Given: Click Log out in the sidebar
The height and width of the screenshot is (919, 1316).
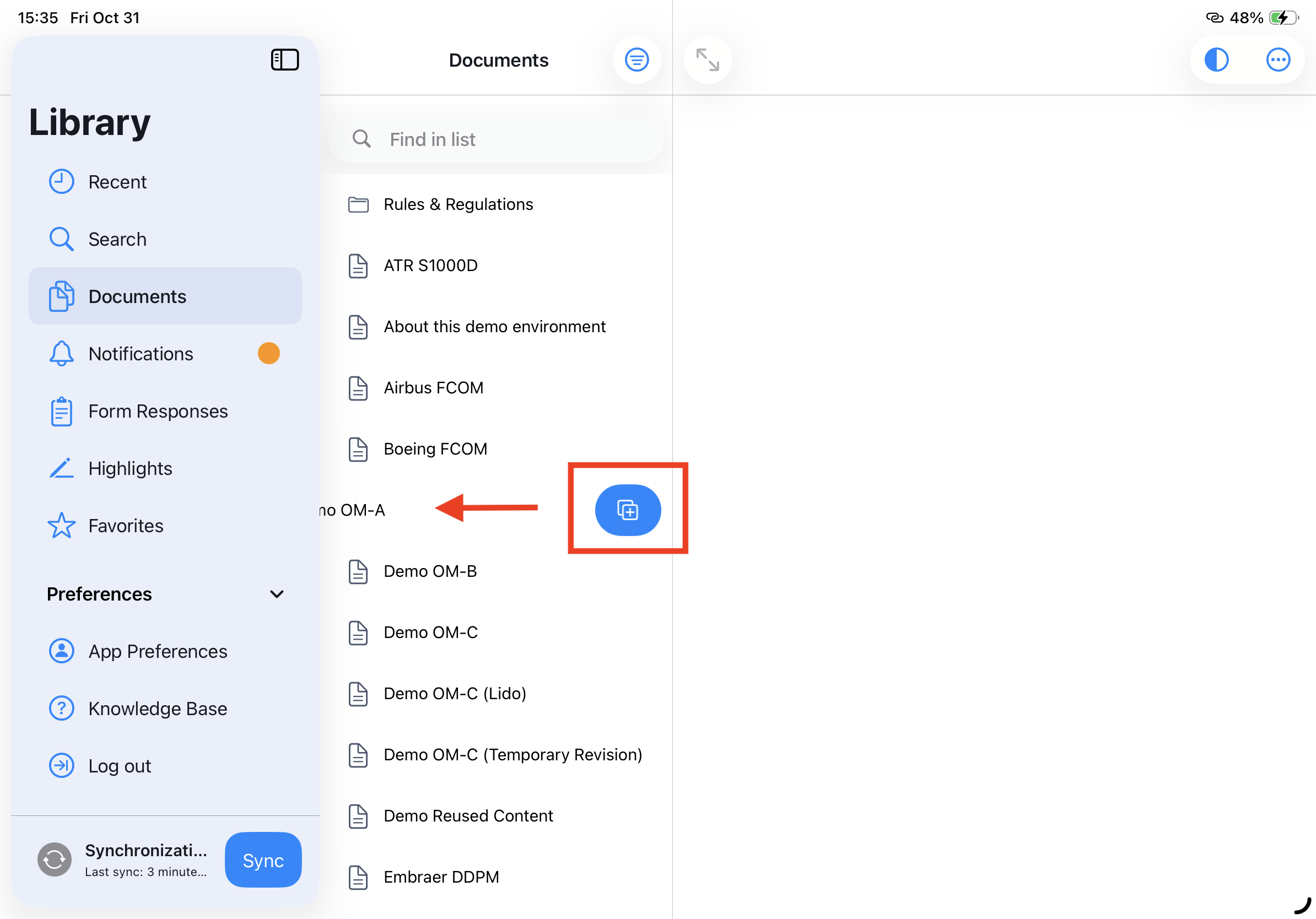Looking at the screenshot, I should [x=119, y=765].
